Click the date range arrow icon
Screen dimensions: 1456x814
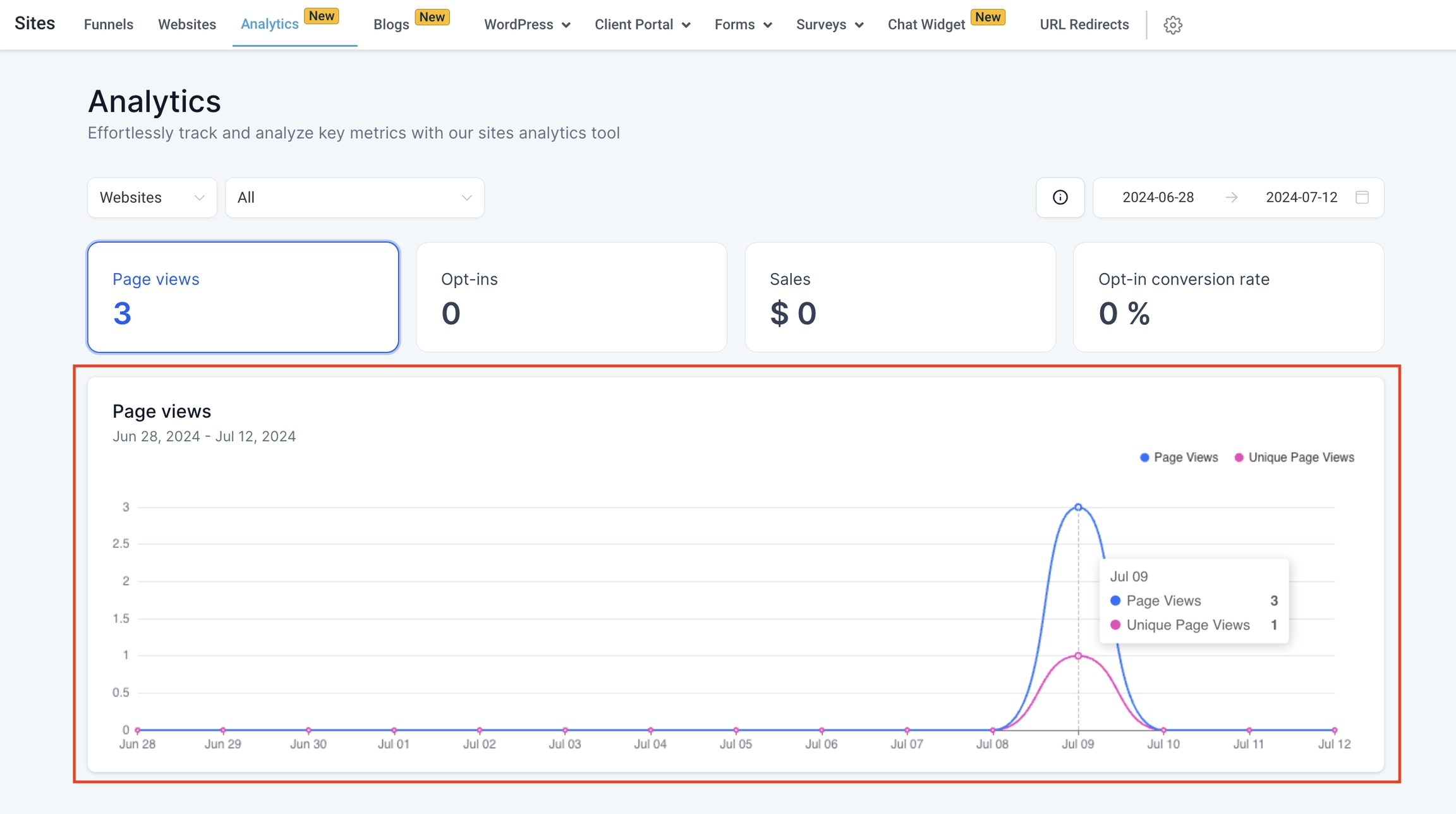(x=1231, y=197)
